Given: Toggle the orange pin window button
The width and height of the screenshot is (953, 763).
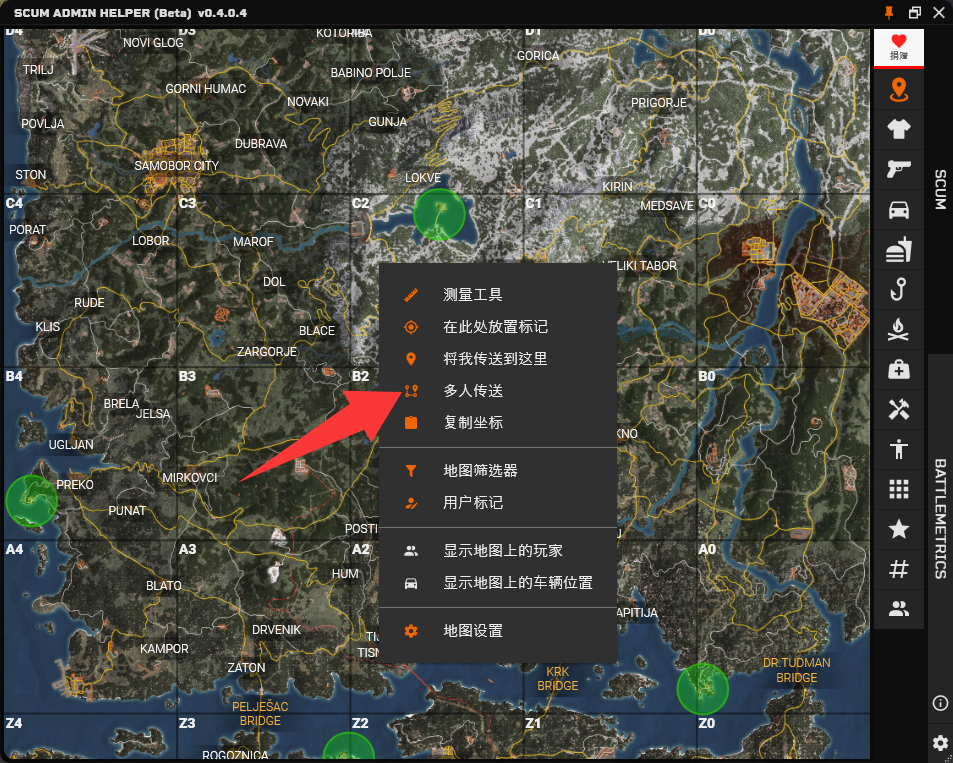Looking at the screenshot, I should click(x=889, y=12).
